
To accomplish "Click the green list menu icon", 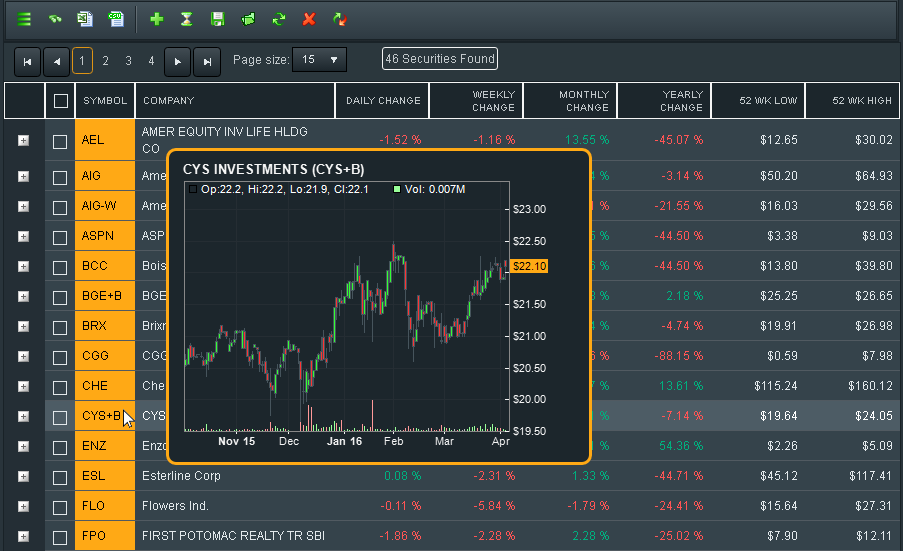I will pos(24,19).
